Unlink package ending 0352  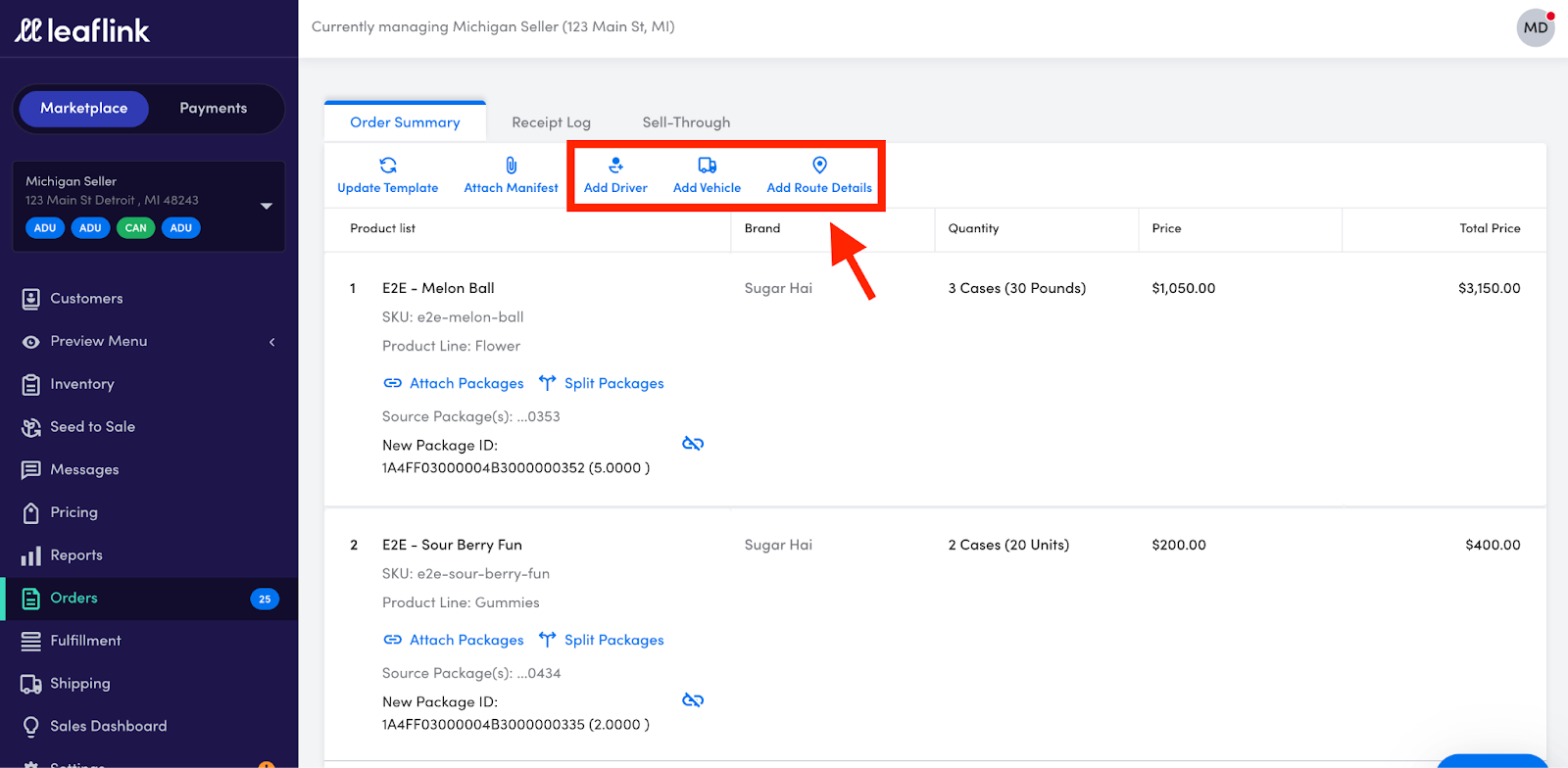click(693, 444)
